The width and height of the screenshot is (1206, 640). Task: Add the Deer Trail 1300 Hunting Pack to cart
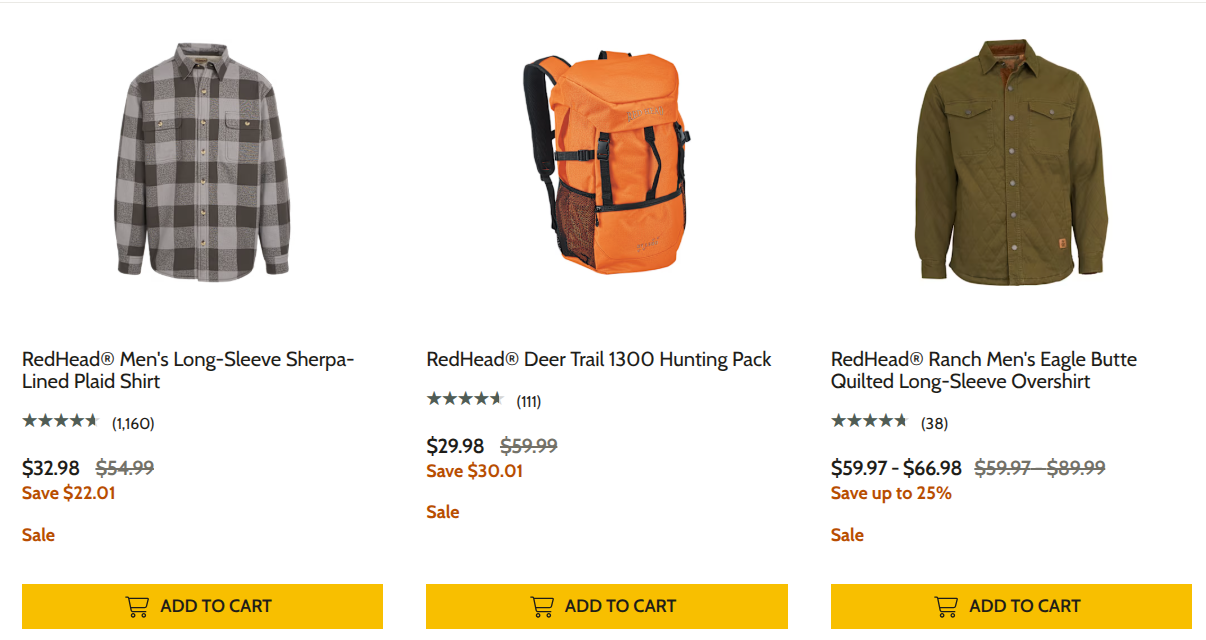(606, 605)
